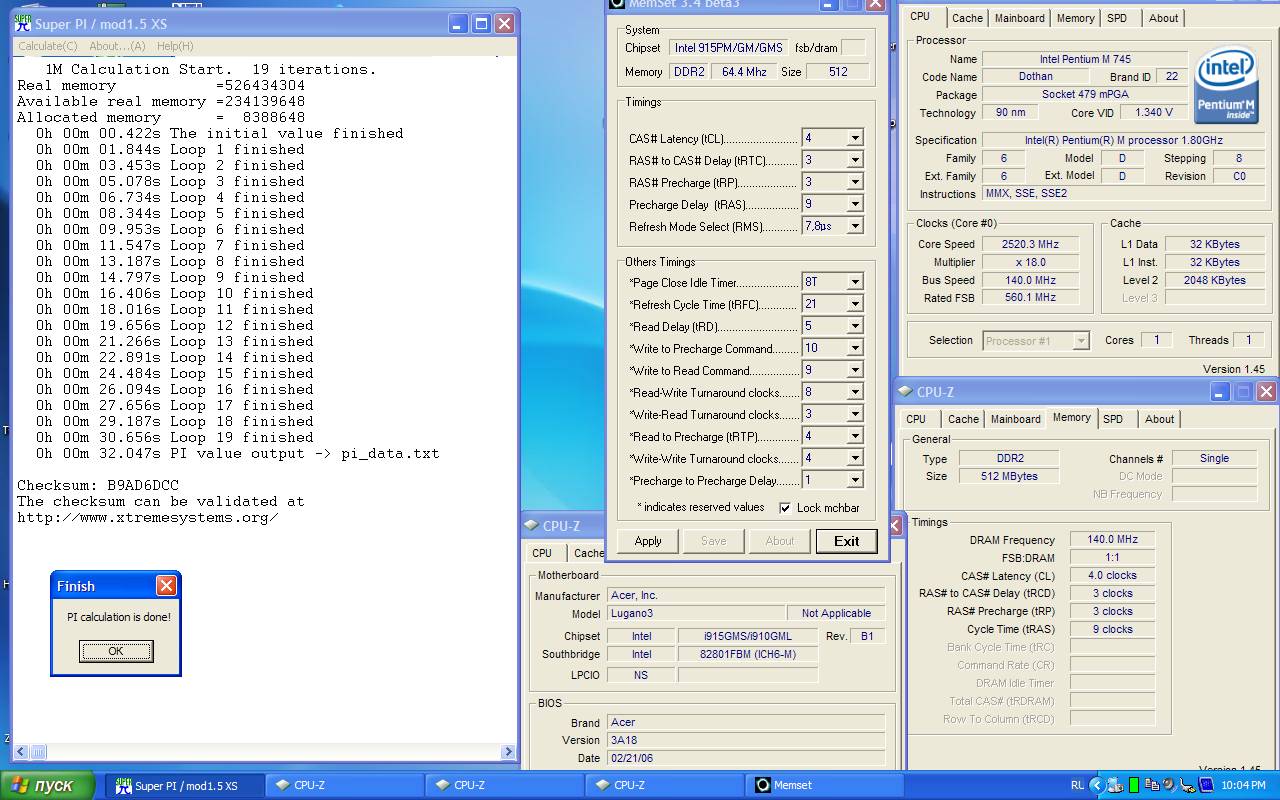Switch to Mainboard tab in top CPU-Z window
This screenshot has height=800, width=1280.
click(x=1020, y=18)
